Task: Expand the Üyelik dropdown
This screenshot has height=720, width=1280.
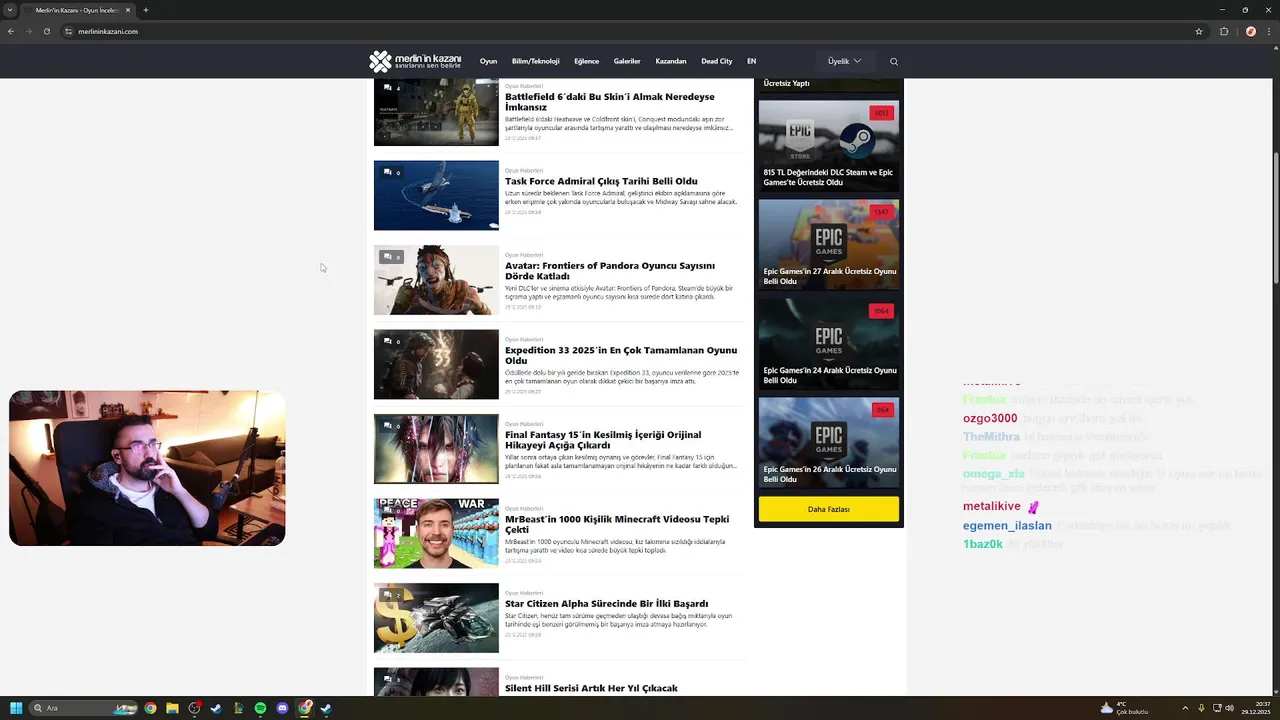Action: [x=845, y=61]
